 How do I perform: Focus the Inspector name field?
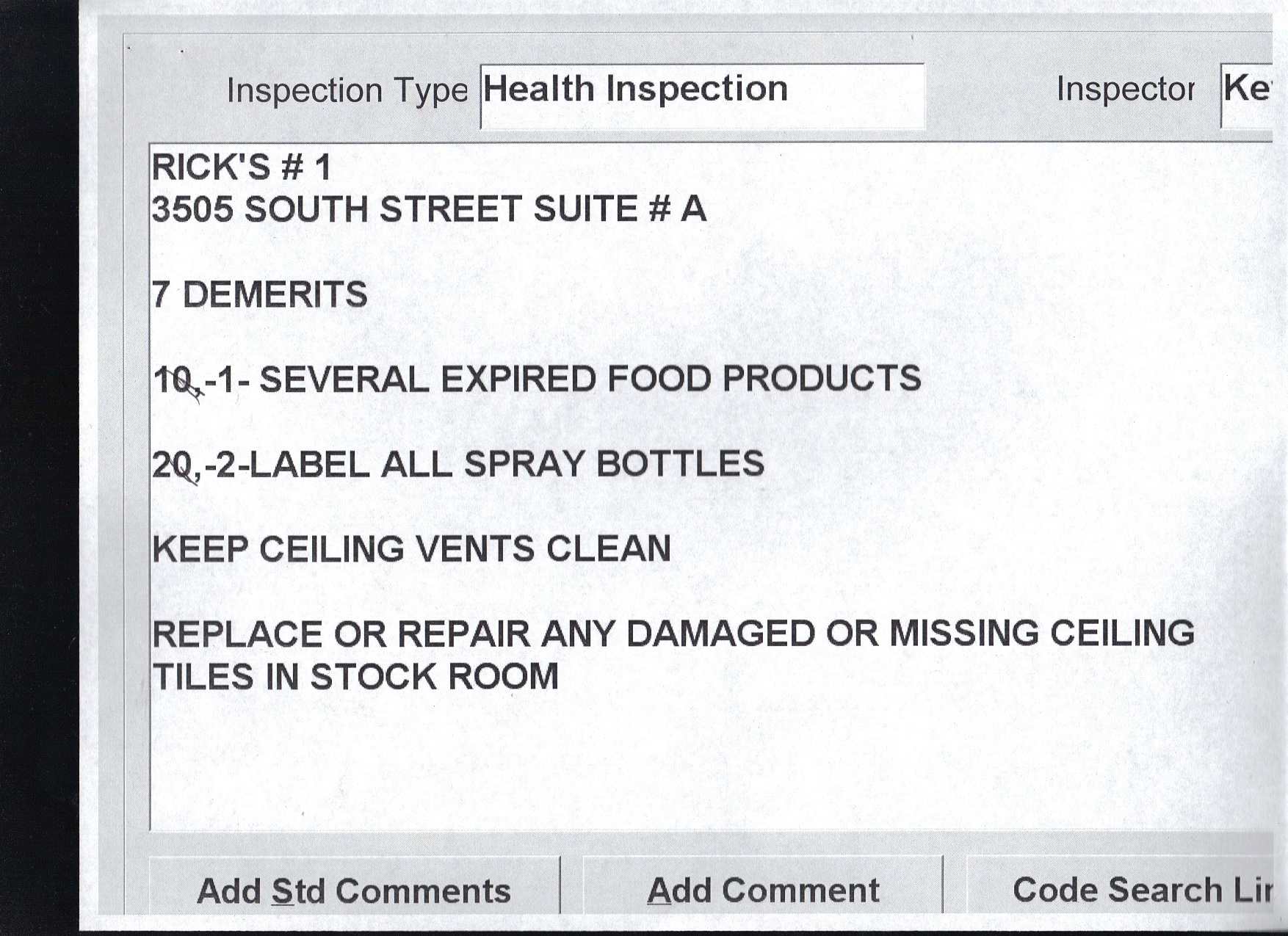tap(1246, 95)
